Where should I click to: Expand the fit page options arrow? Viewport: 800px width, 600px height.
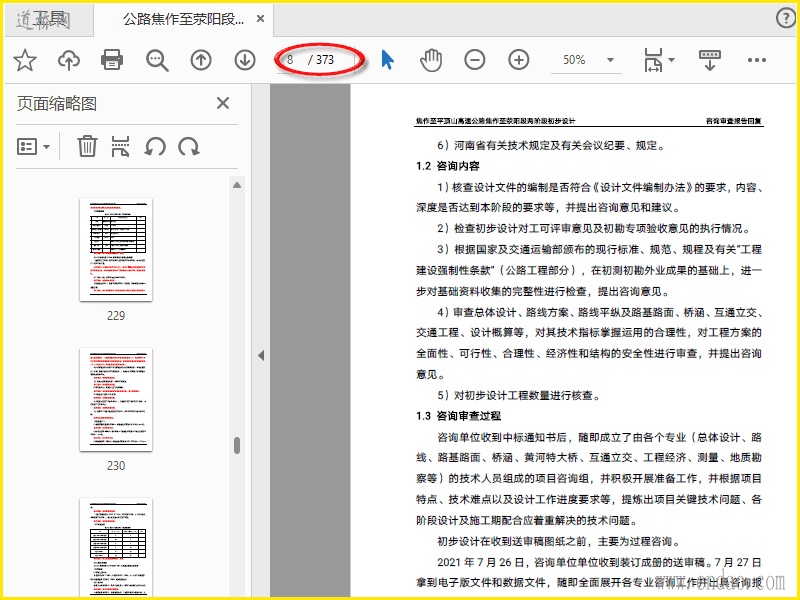click(671, 60)
